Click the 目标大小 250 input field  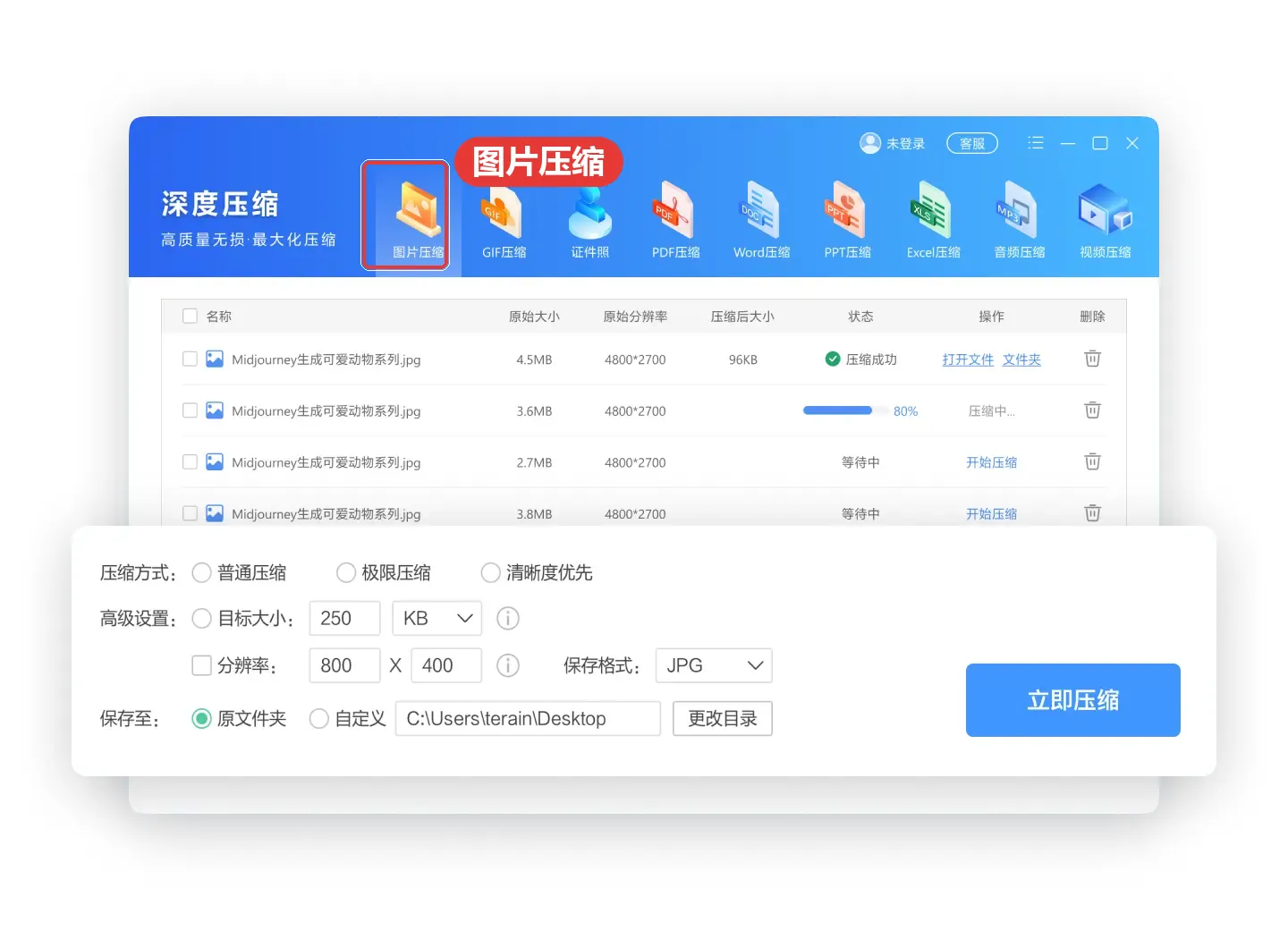pyautogui.click(x=344, y=618)
